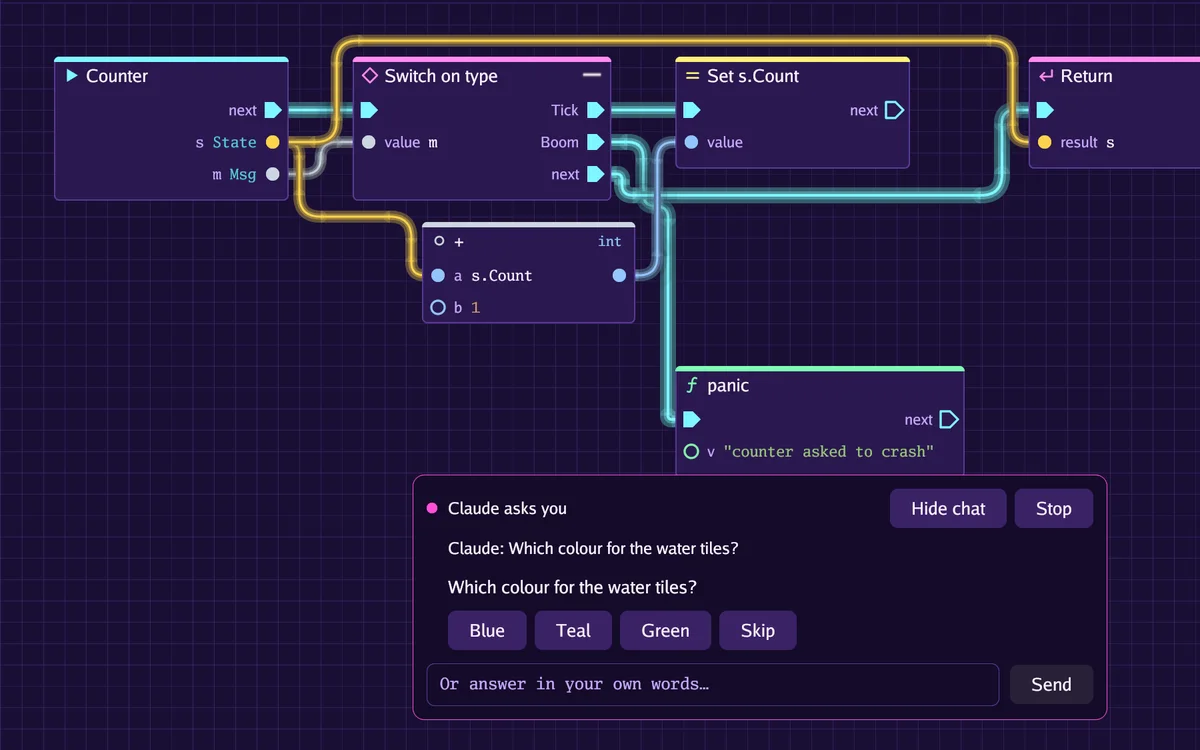Hide the chat panel
Viewport: 1200px width, 750px height.
(948, 508)
